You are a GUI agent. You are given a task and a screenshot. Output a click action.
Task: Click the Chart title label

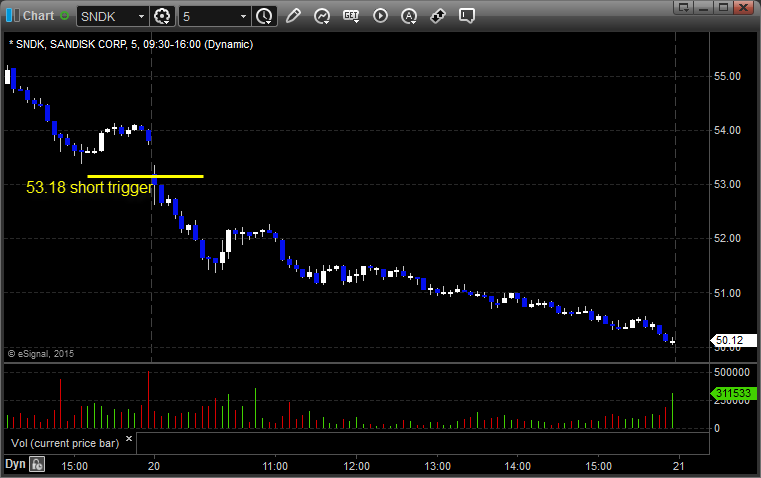point(39,16)
